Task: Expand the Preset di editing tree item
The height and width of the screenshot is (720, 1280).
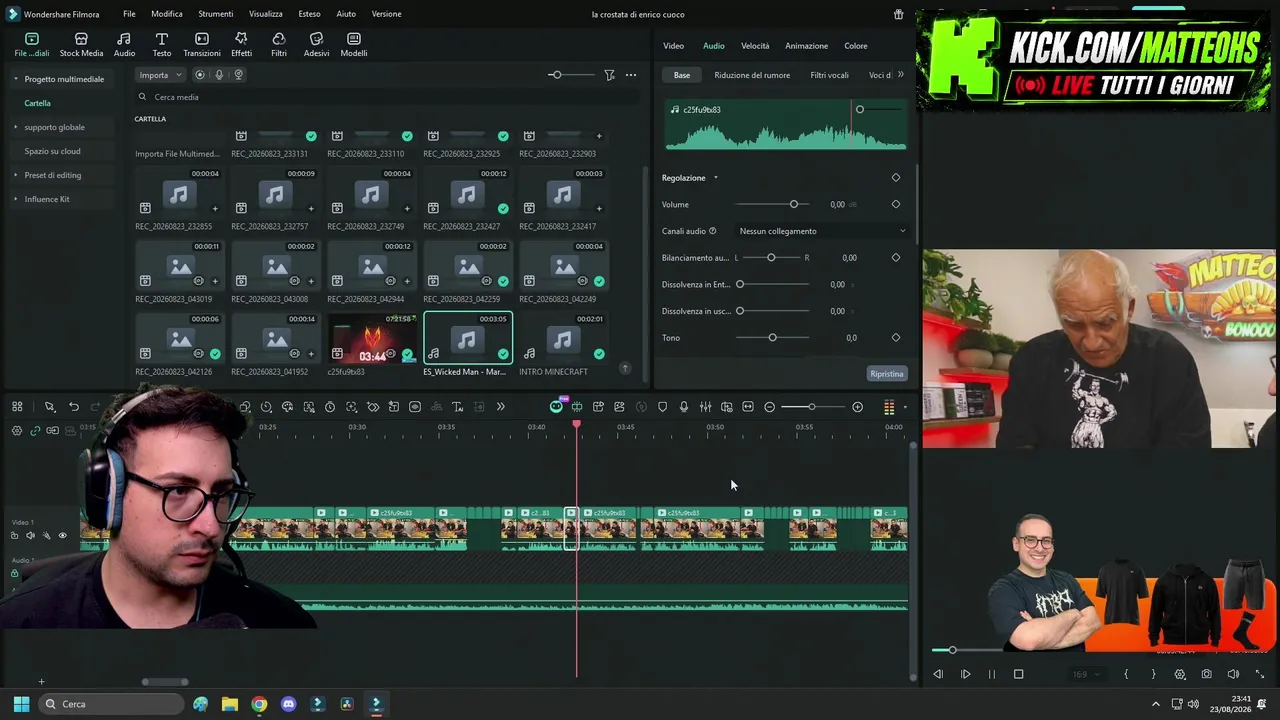Action: point(15,175)
